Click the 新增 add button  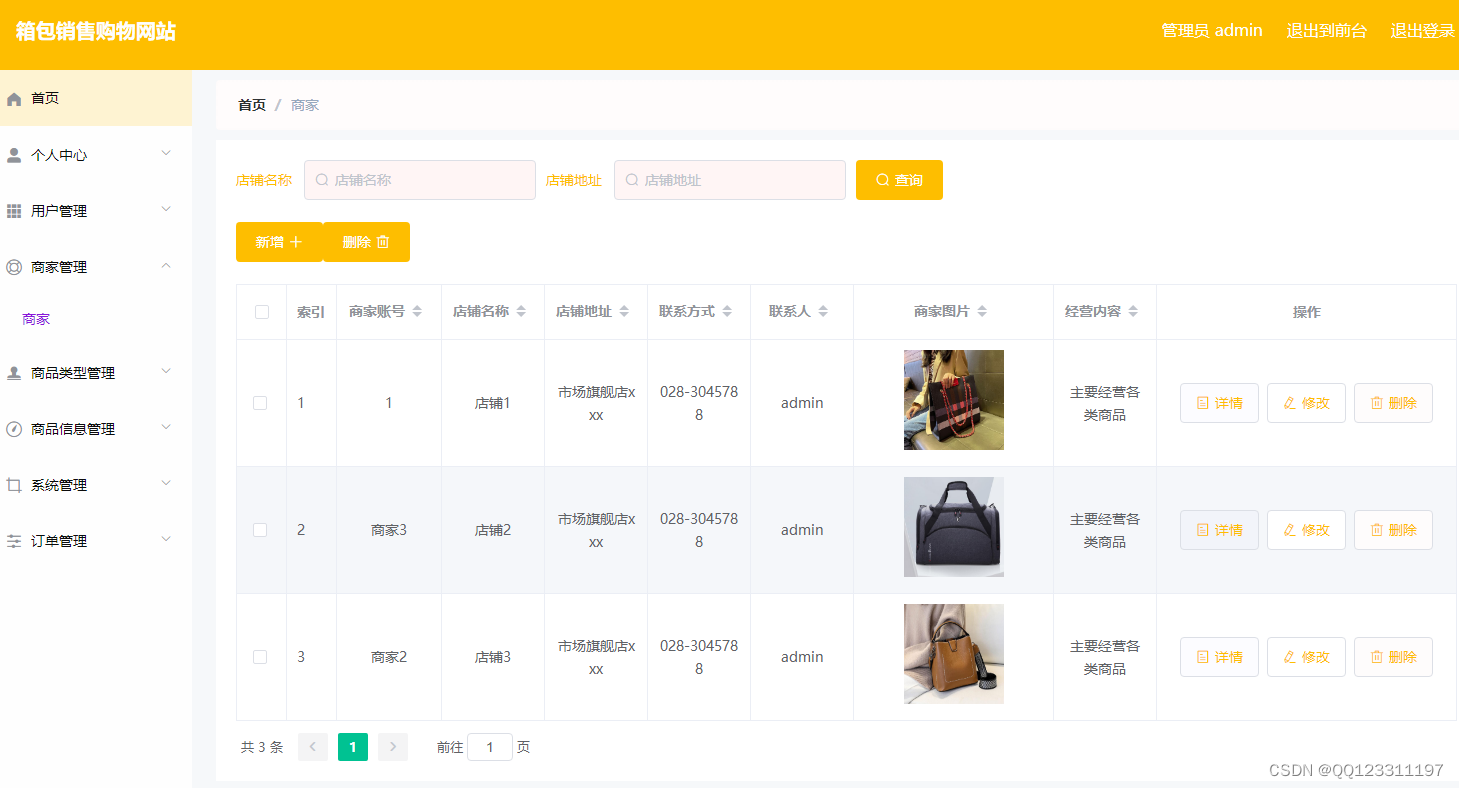279,242
